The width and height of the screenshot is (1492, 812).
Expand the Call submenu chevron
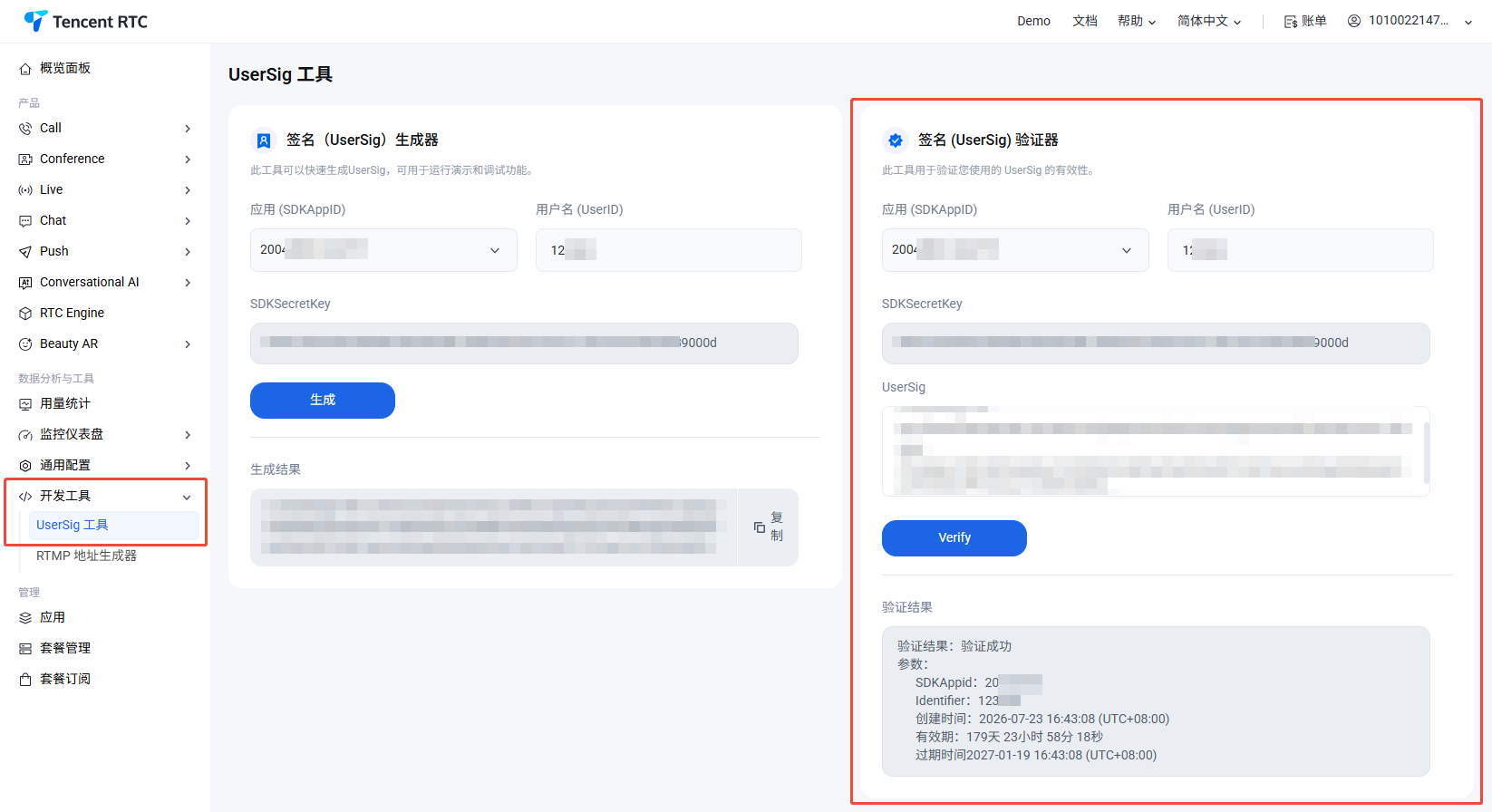click(188, 129)
